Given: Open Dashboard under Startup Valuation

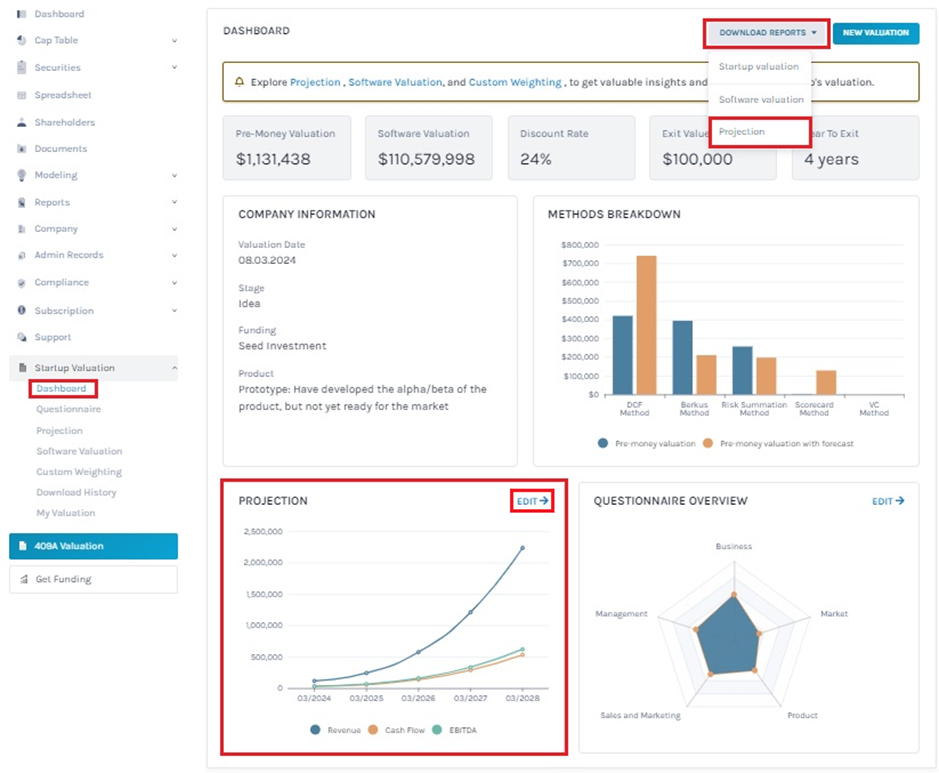Looking at the screenshot, I should click(x=61, y=389).
